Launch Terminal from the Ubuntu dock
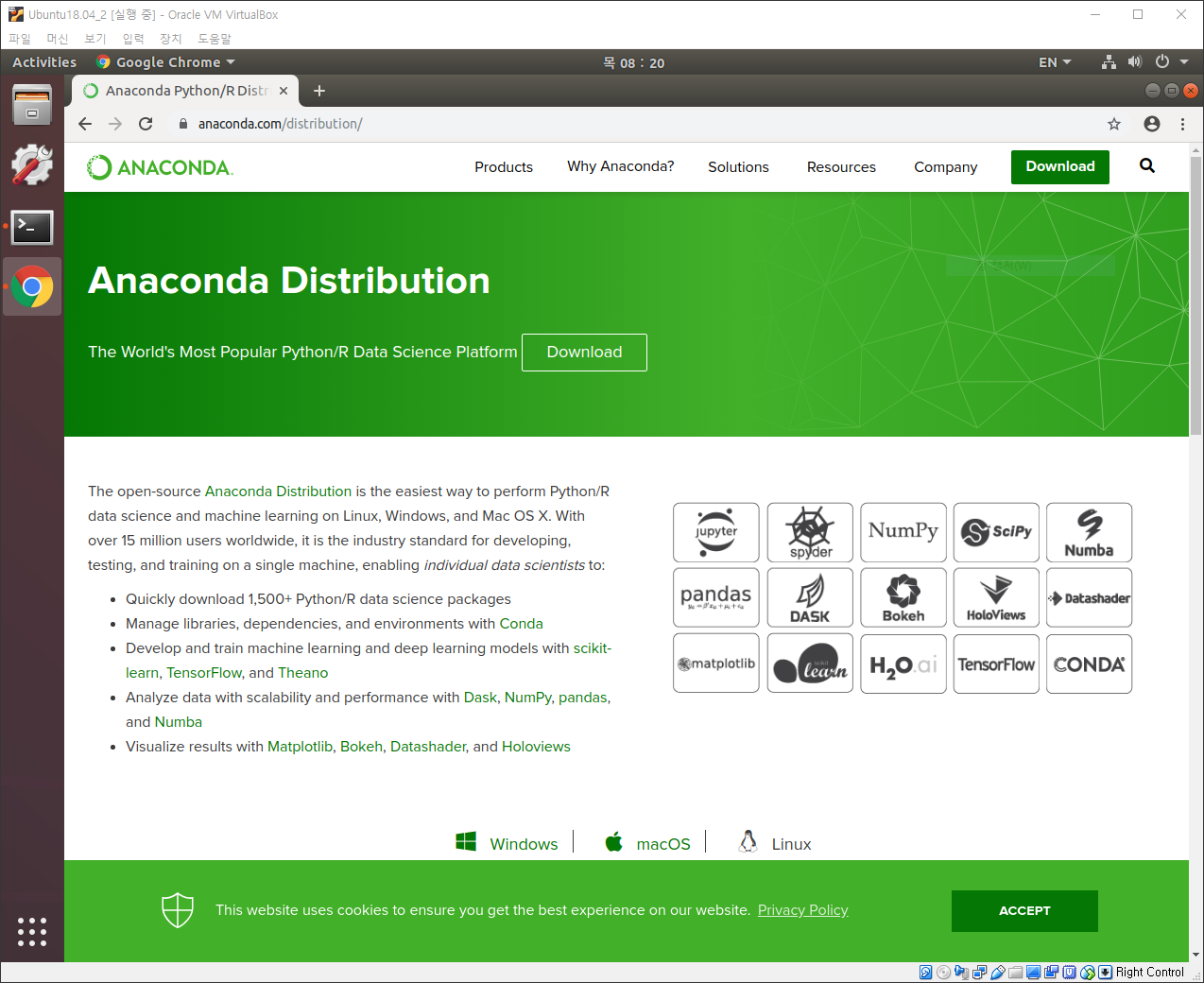This screenshot has width=1204, height=983. coord(32,227)
